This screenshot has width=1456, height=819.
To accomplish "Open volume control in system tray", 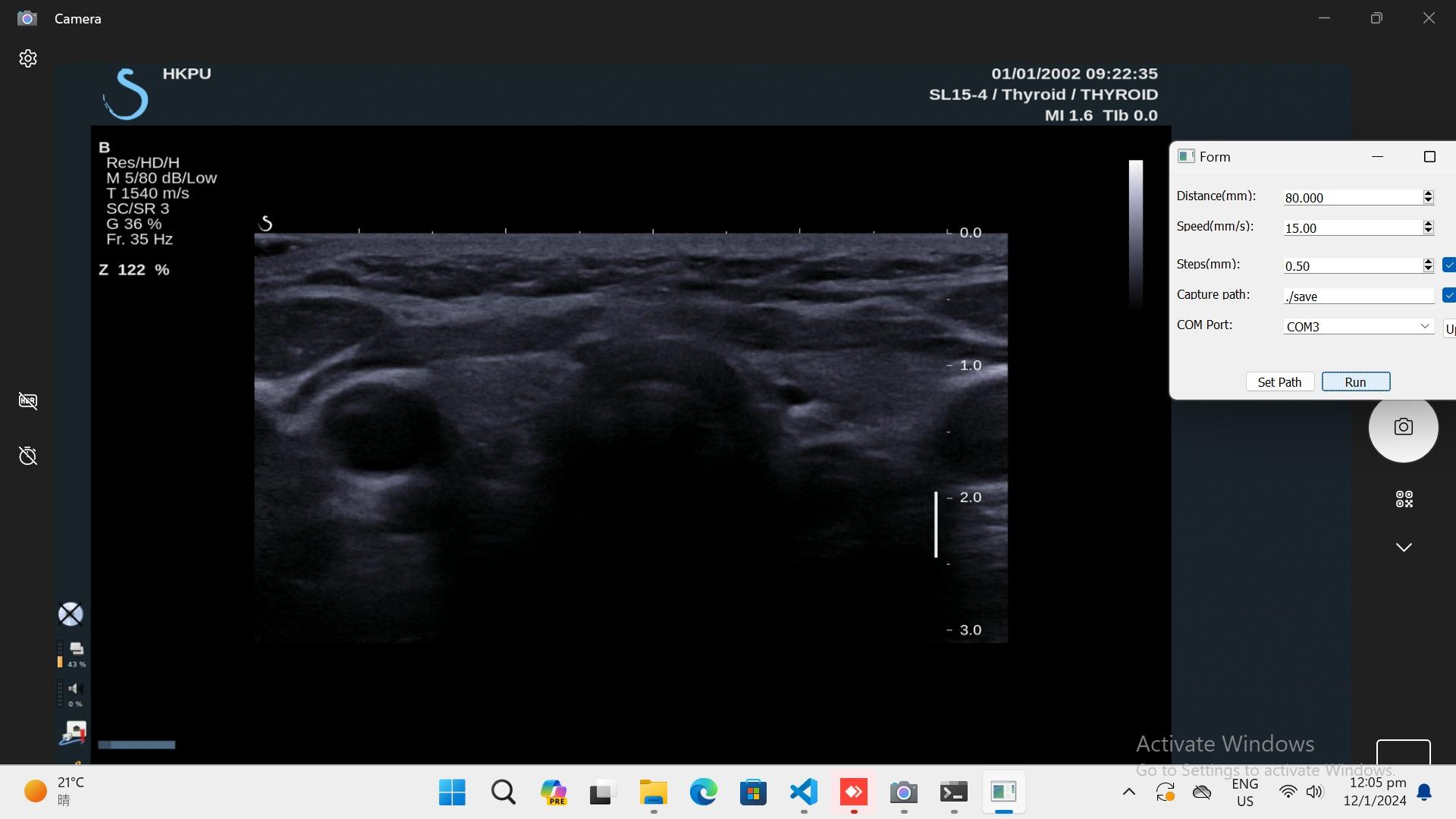I will point(1315,792).
